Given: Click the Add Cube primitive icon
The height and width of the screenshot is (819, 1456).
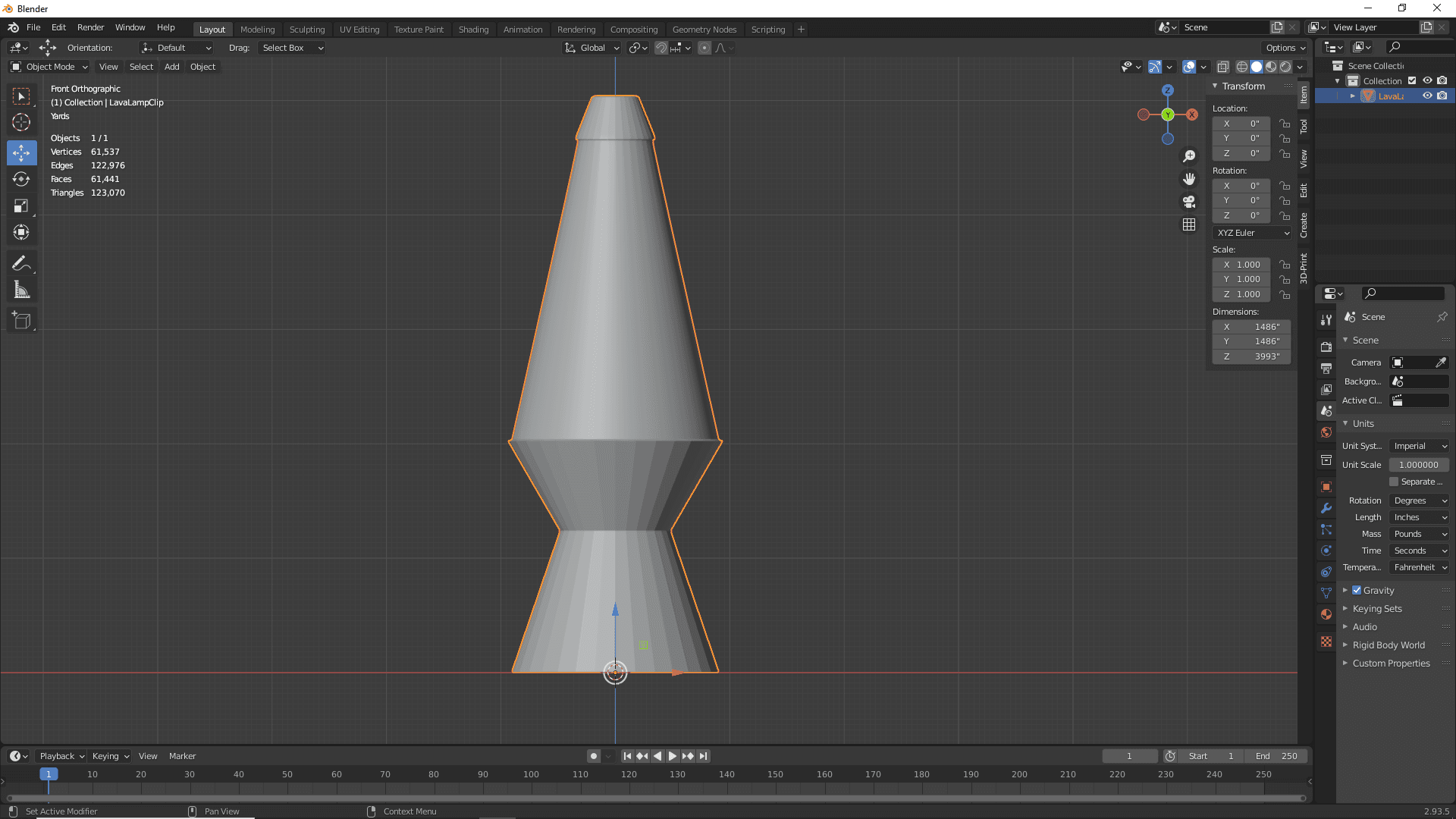Looking at the screenshot, I should (x=22, y=320).
